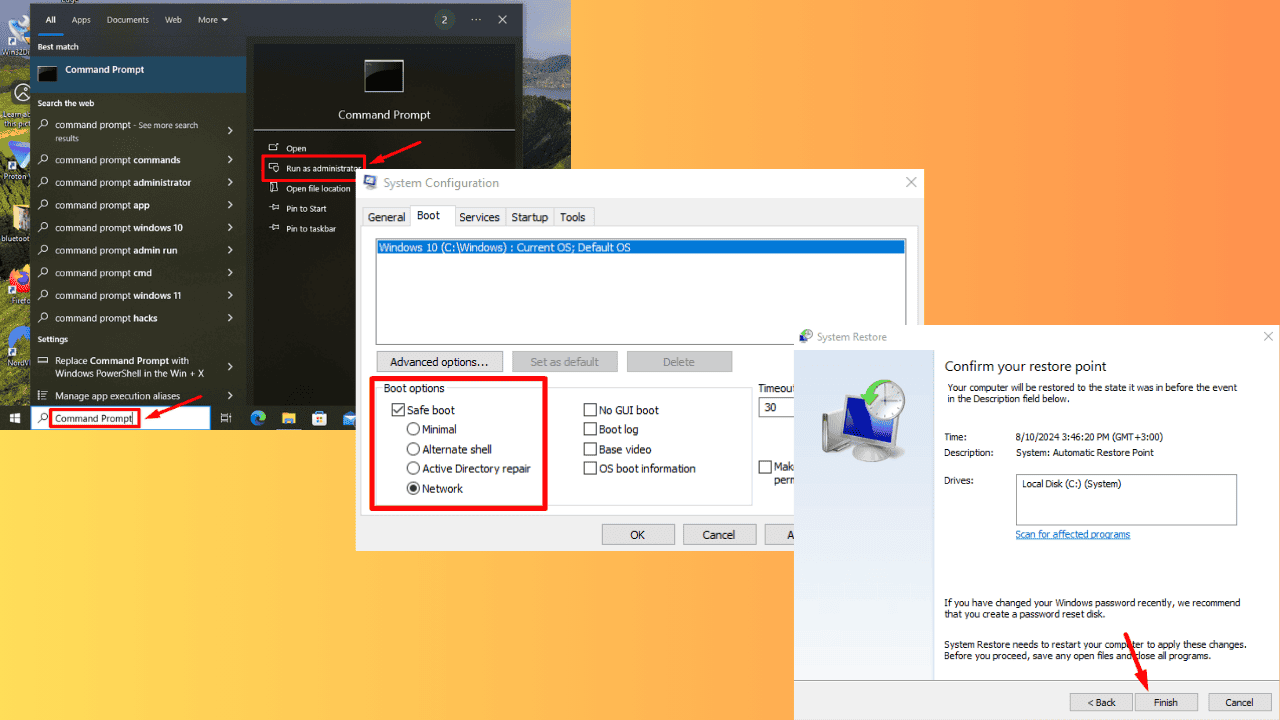1280x720 pixels.
Task: Open the Startup tab in System Configuration
Action: click(529, 217)
